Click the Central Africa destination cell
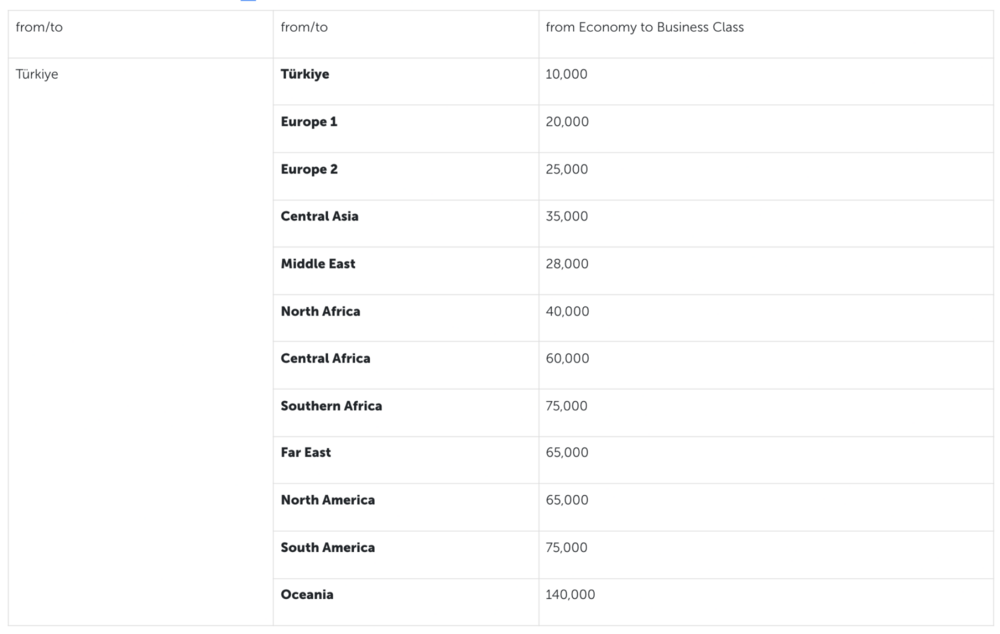 pyautogui.click(x=325, y=359)
